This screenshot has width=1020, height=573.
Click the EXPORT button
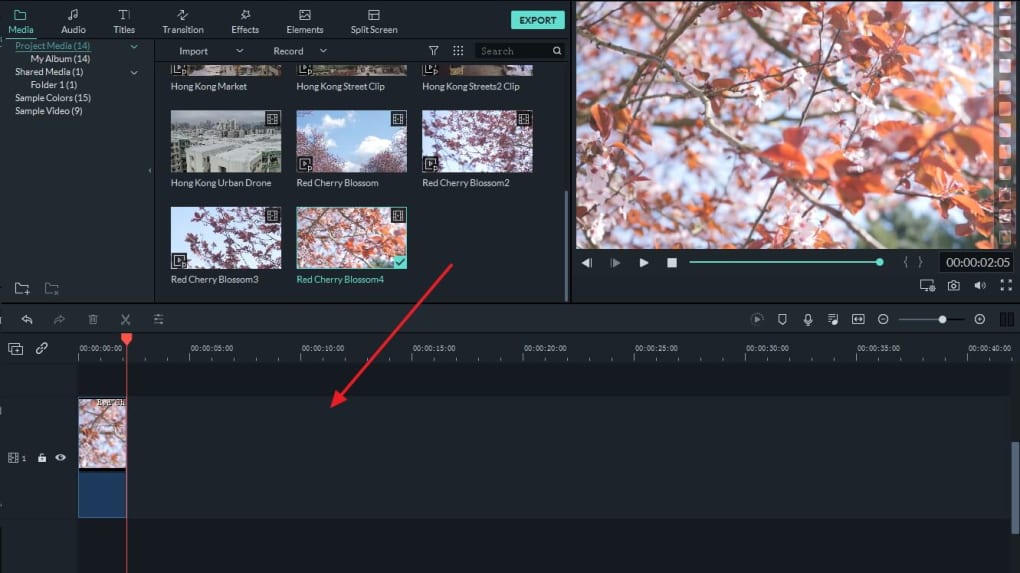537,20
